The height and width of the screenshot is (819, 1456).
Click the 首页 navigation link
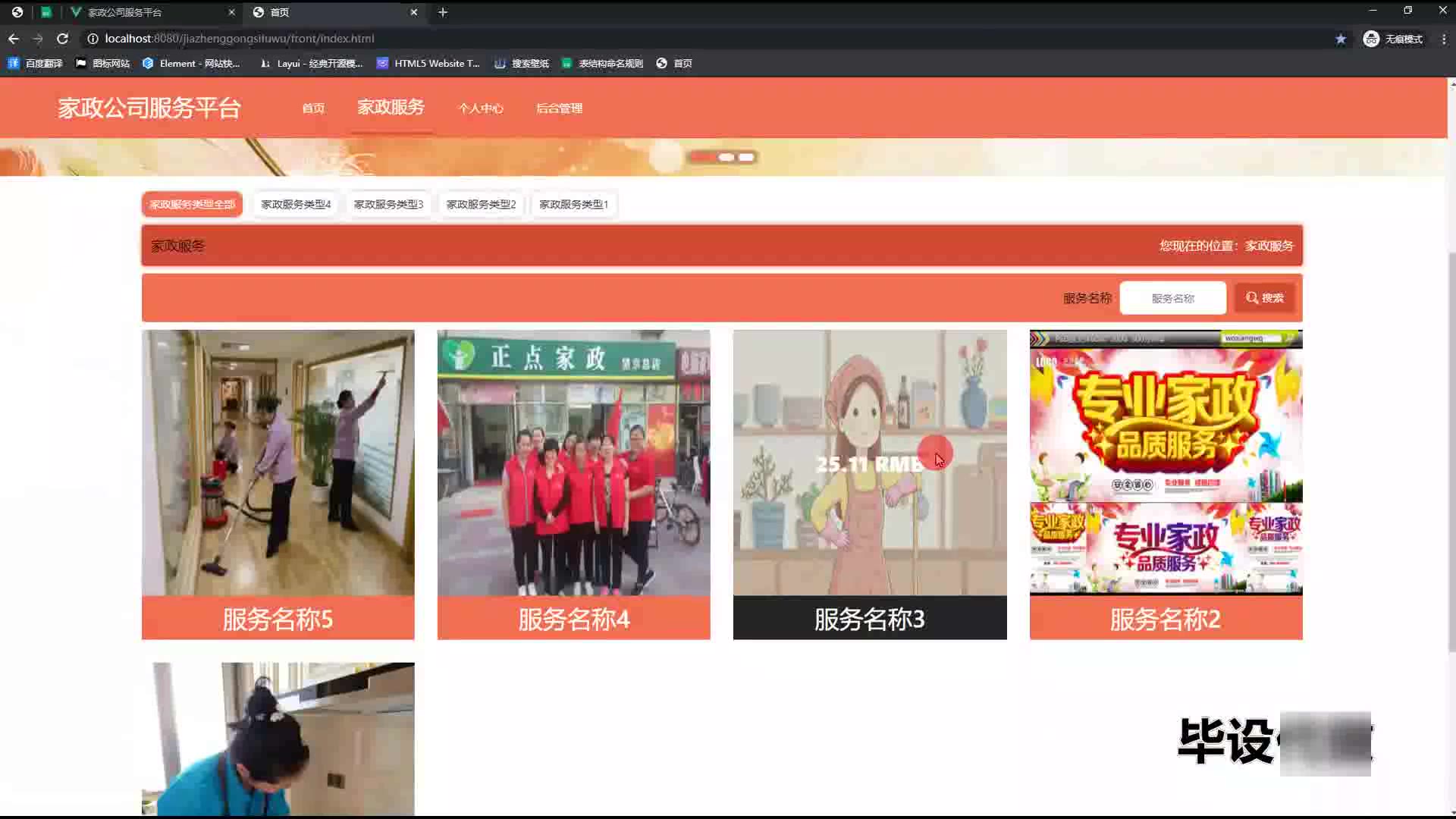[313, 108]
